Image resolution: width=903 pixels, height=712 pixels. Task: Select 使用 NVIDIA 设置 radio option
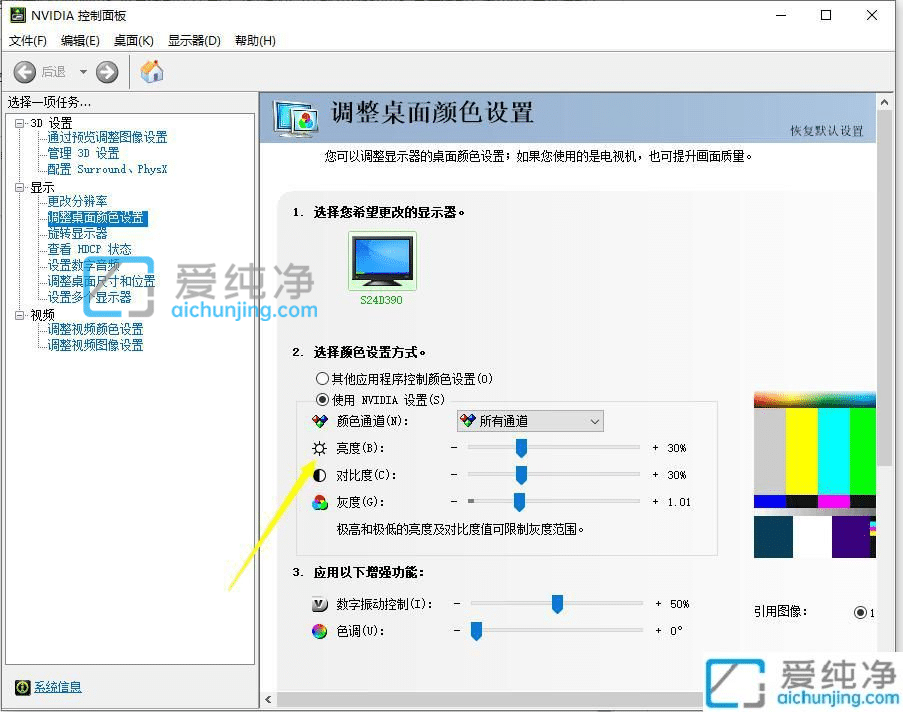(x=323, y=398)
